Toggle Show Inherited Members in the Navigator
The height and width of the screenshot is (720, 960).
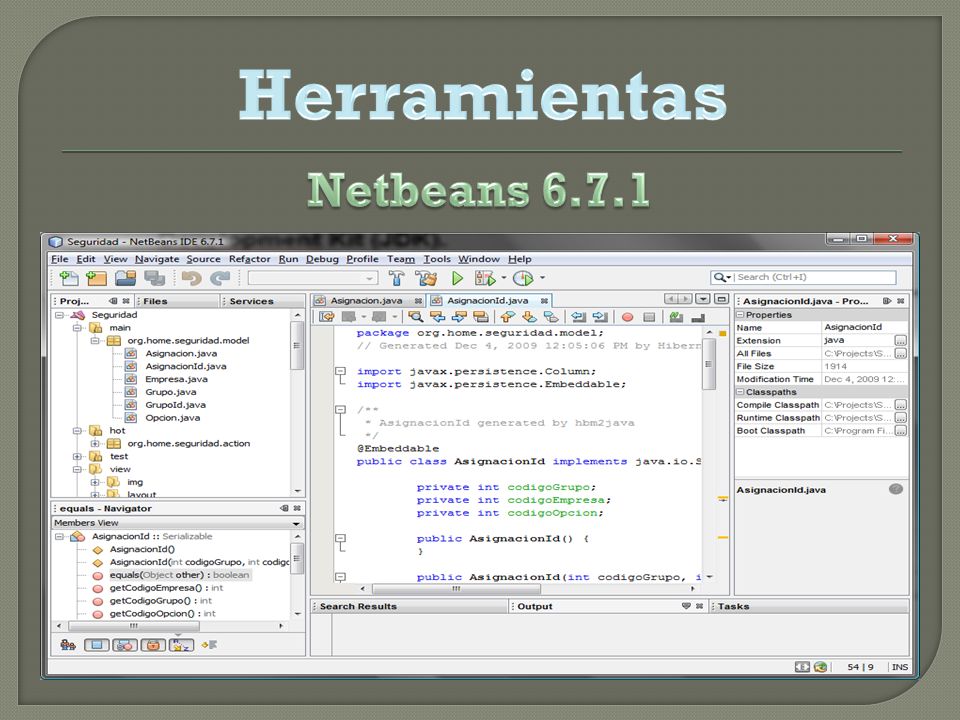click(68, 645)
